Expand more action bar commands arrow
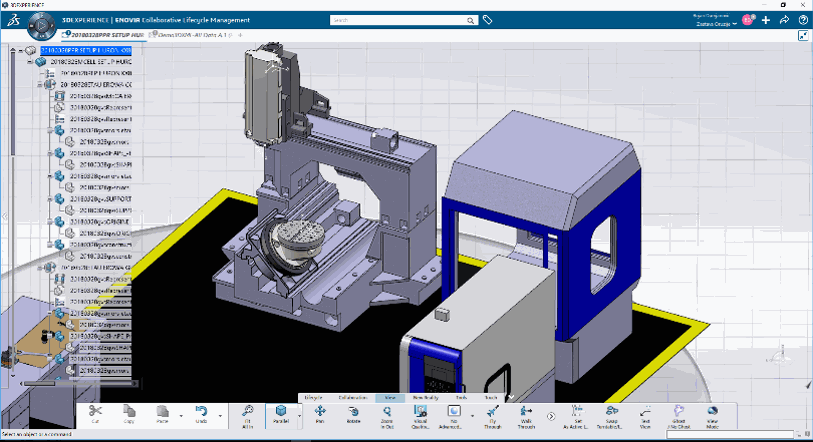813x442 pixels. [x=551, y=415]
